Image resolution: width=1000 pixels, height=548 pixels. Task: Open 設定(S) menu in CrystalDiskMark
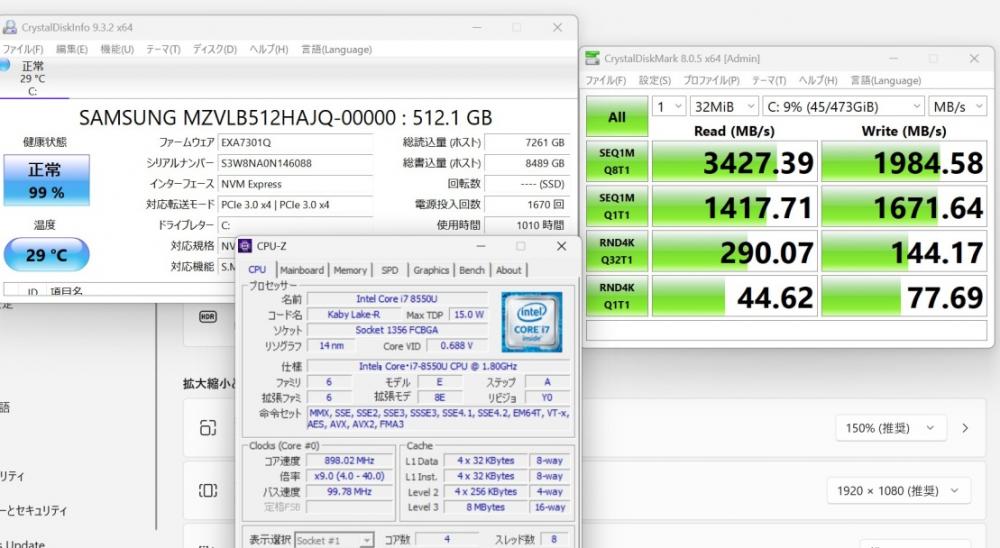655,80
